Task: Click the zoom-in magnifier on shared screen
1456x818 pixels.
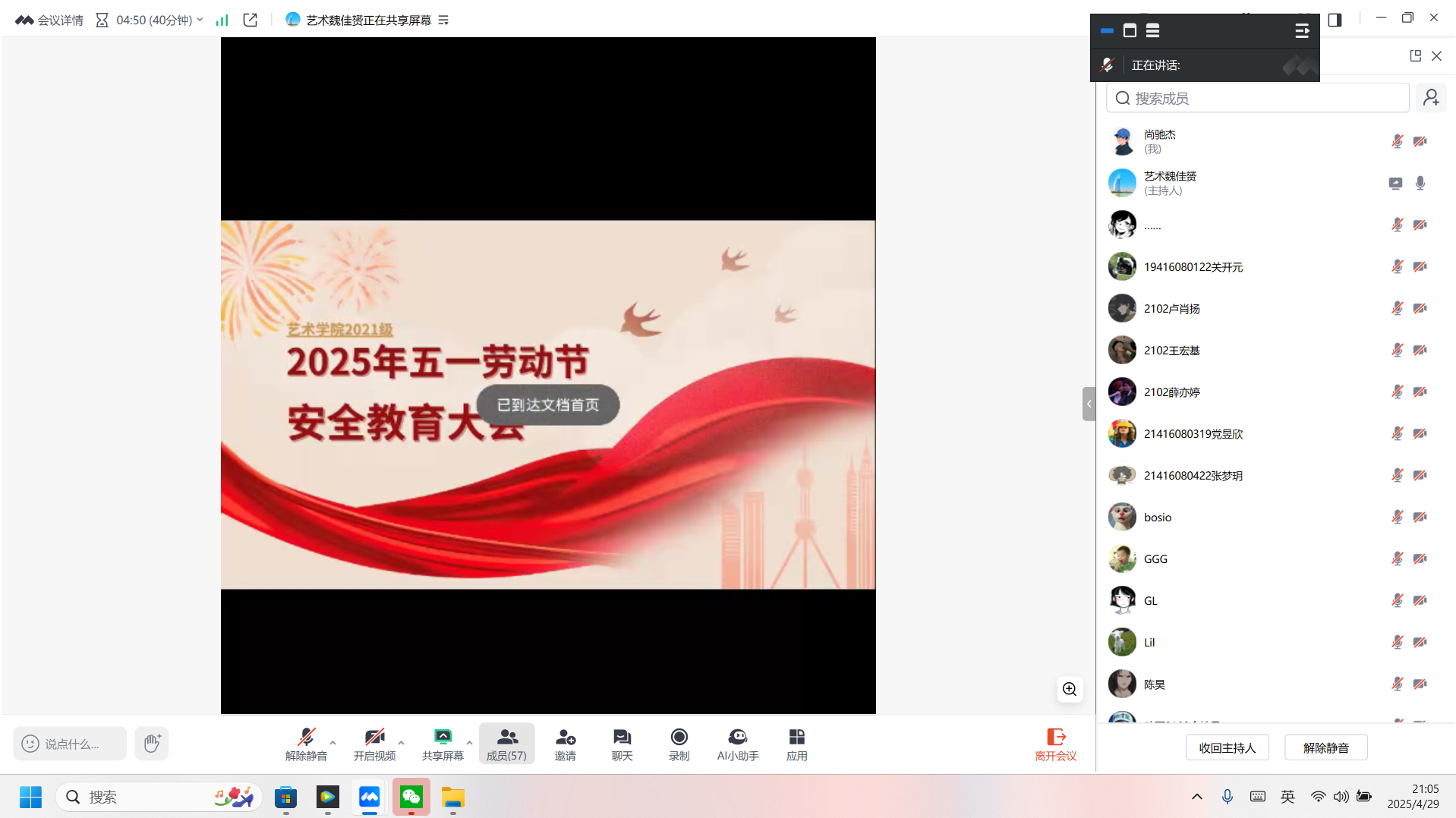Action: (1070, 689)
